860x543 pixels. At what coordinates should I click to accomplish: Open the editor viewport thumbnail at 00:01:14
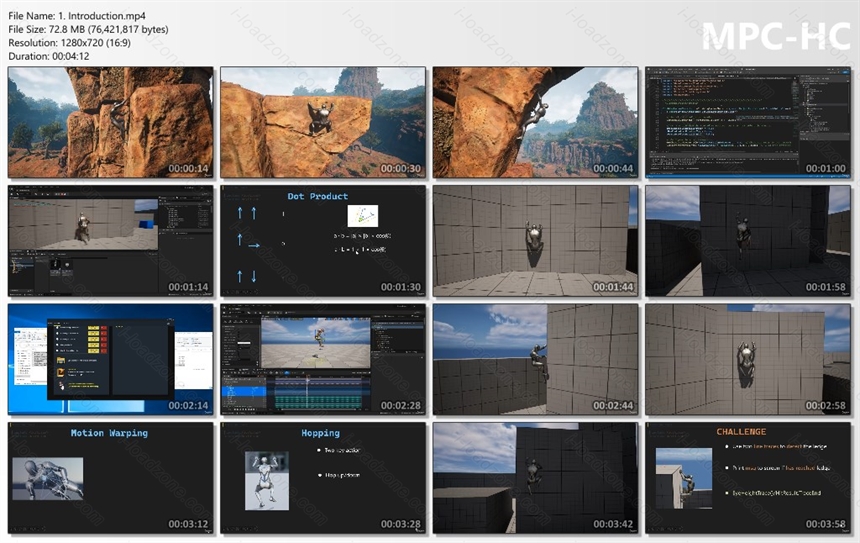[111, 241]
